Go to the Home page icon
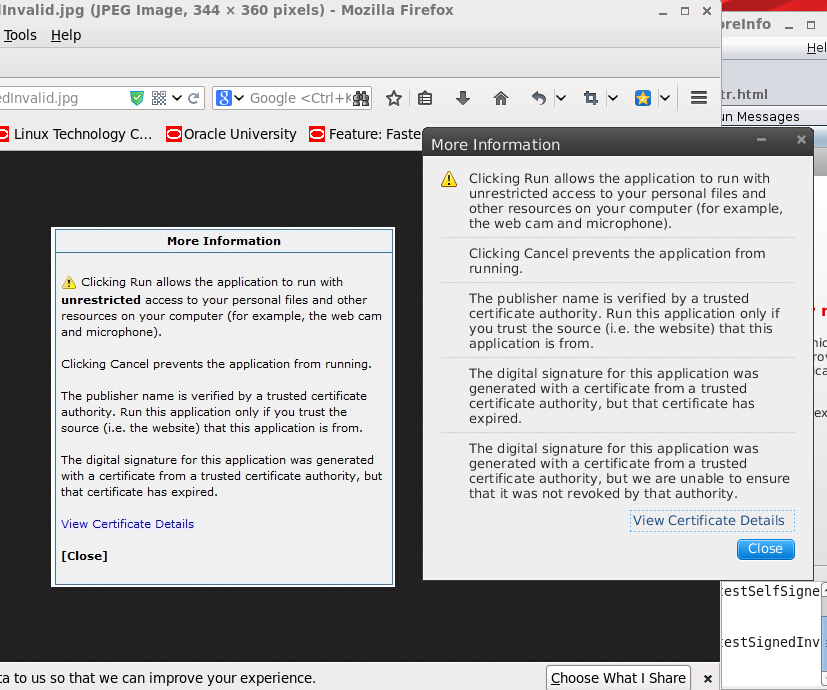Viewport: 827px width, 690px height. [x=501, y=98]
